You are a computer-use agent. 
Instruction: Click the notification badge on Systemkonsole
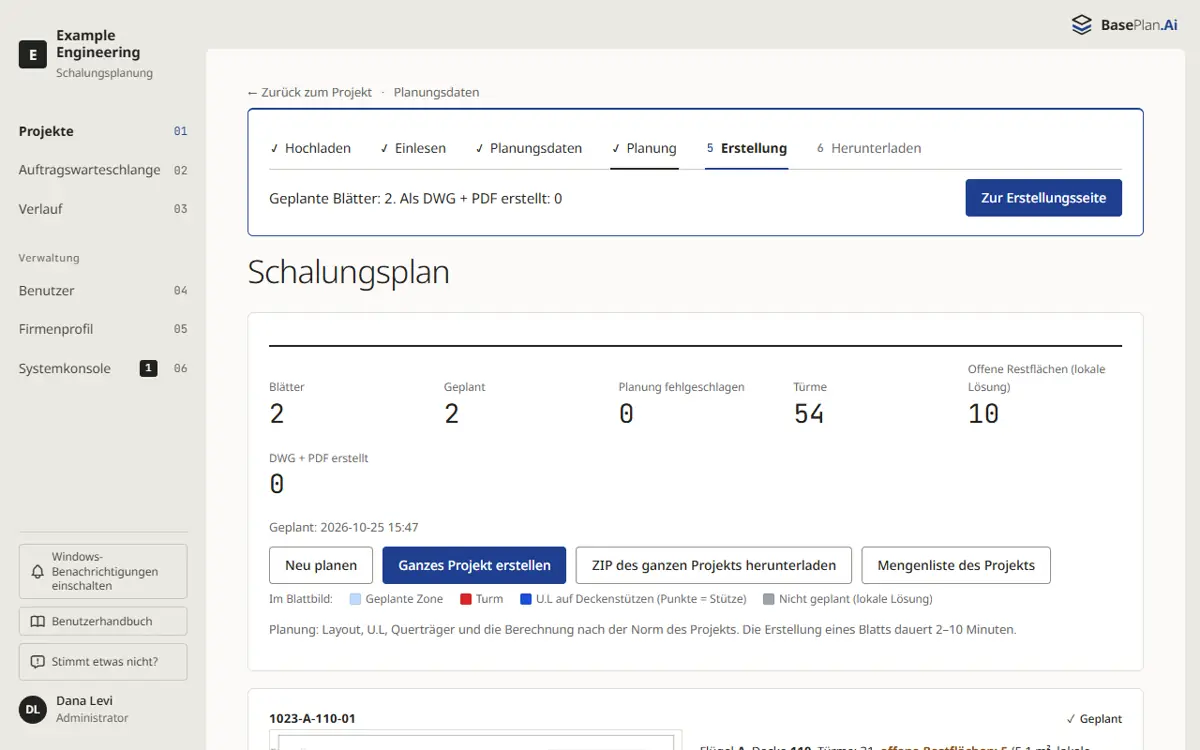point(148,368)
